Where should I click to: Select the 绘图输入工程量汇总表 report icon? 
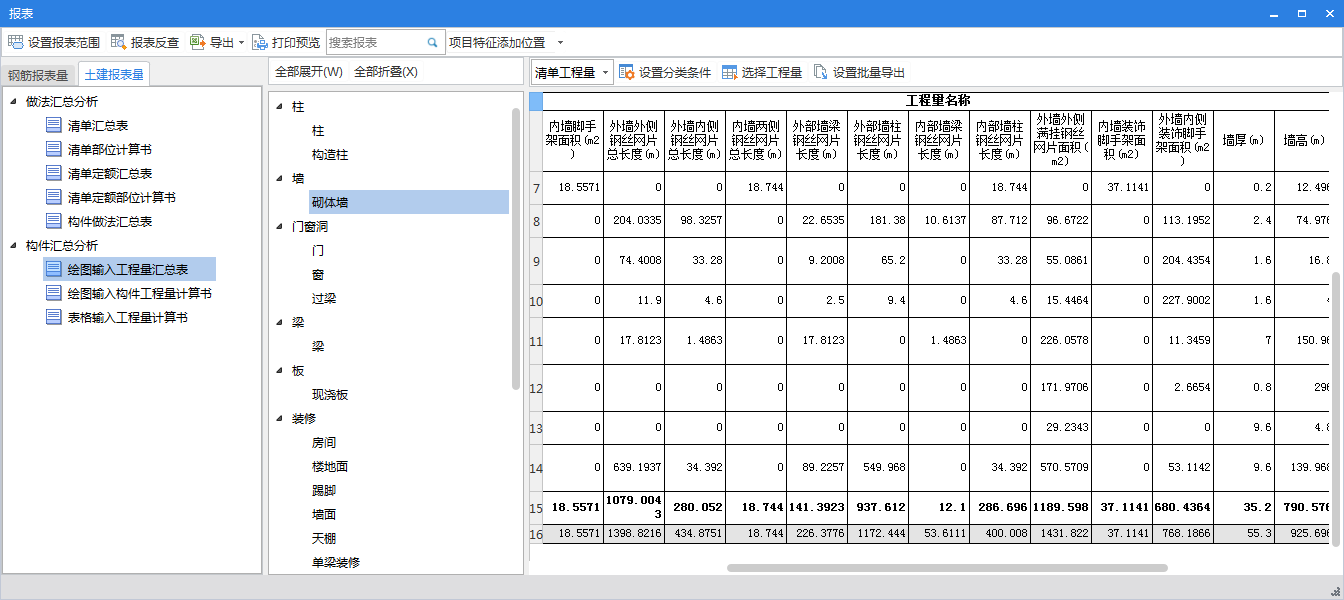pyautogui.click(x=54, y=269)
